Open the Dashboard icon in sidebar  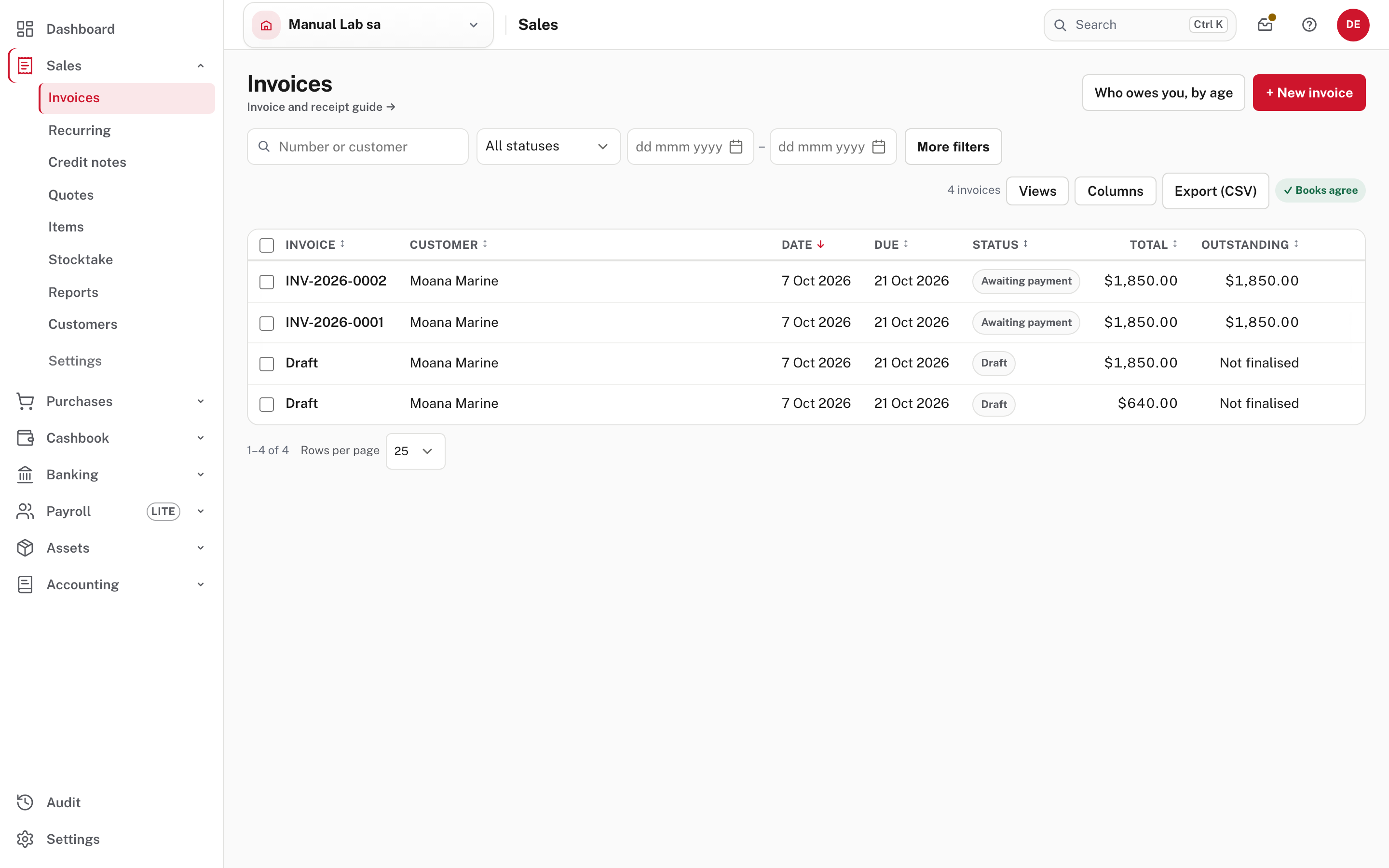[25, 29]
